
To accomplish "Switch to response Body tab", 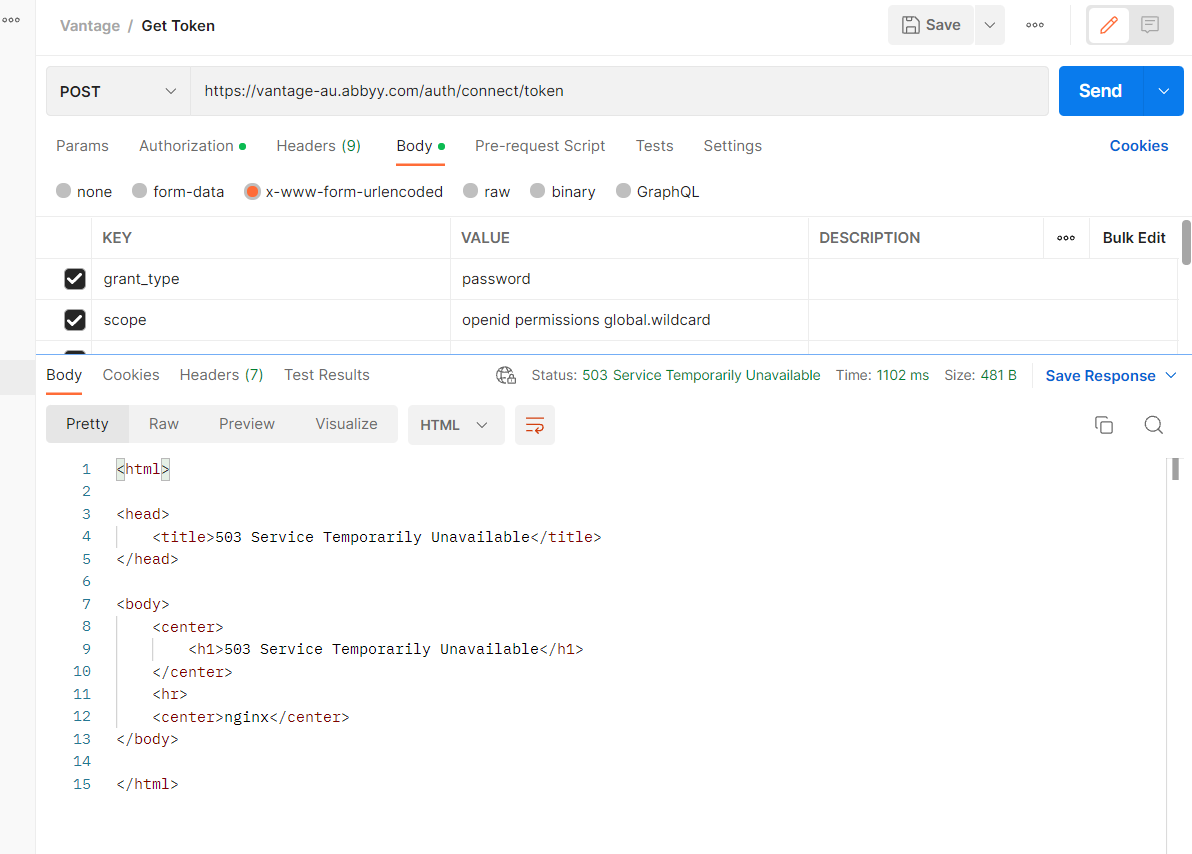I will click(64, 375).
